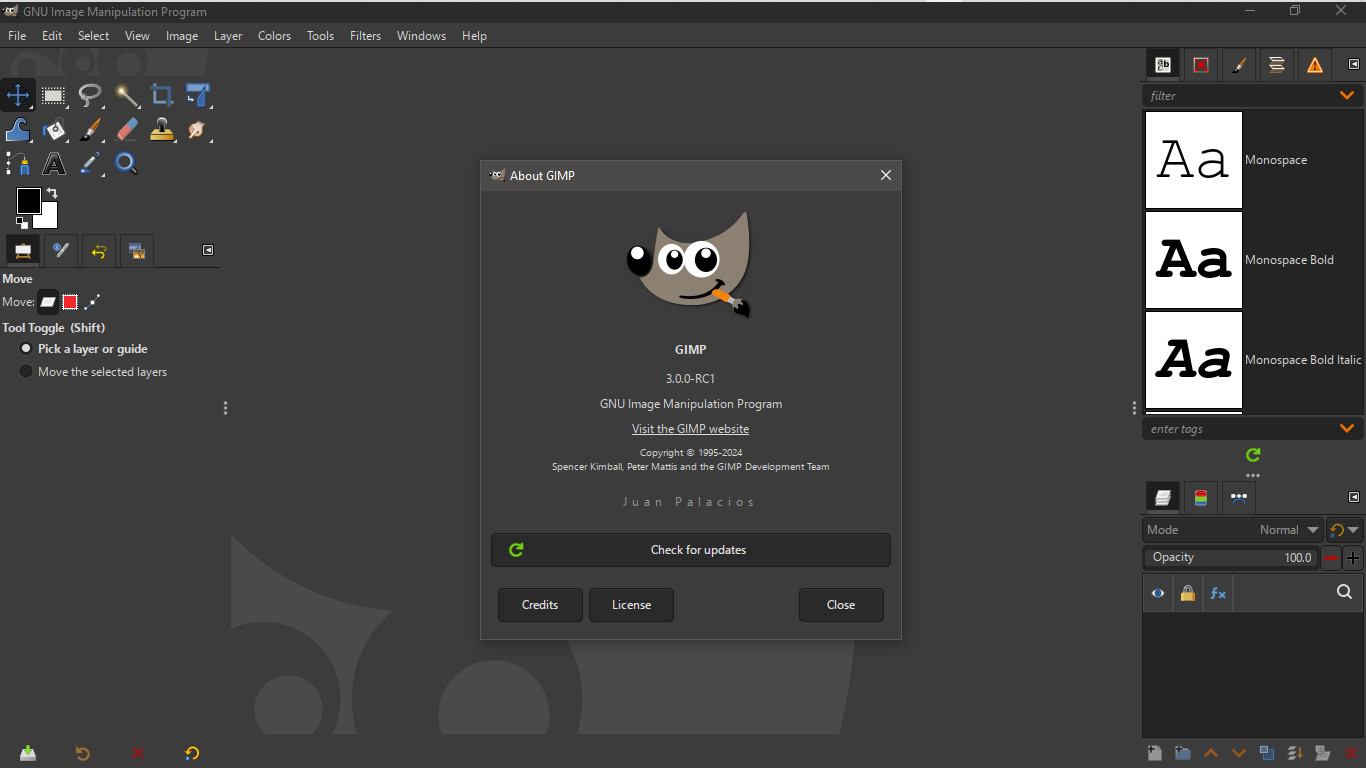Image resolution: width=1366 pixels, height=768 pixels.
Task: Activate the Crop tool
Action: coord(162,96)
